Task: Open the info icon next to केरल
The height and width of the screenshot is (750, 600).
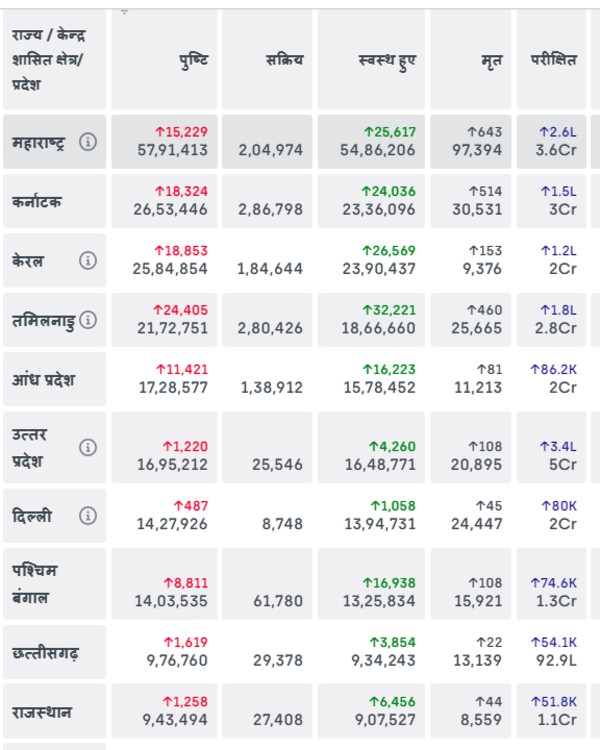Action: click(x=88, y=261)
